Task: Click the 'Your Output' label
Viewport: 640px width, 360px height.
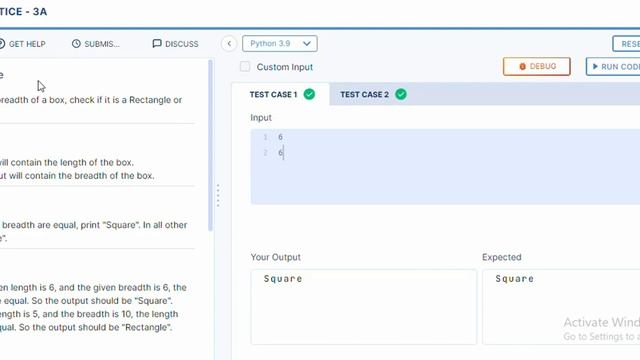Action: [276, 257]
